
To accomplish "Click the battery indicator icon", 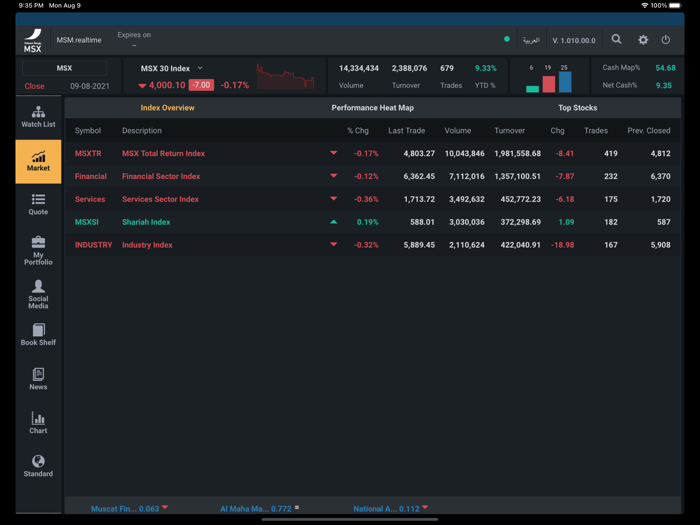I will click(675, 5).
